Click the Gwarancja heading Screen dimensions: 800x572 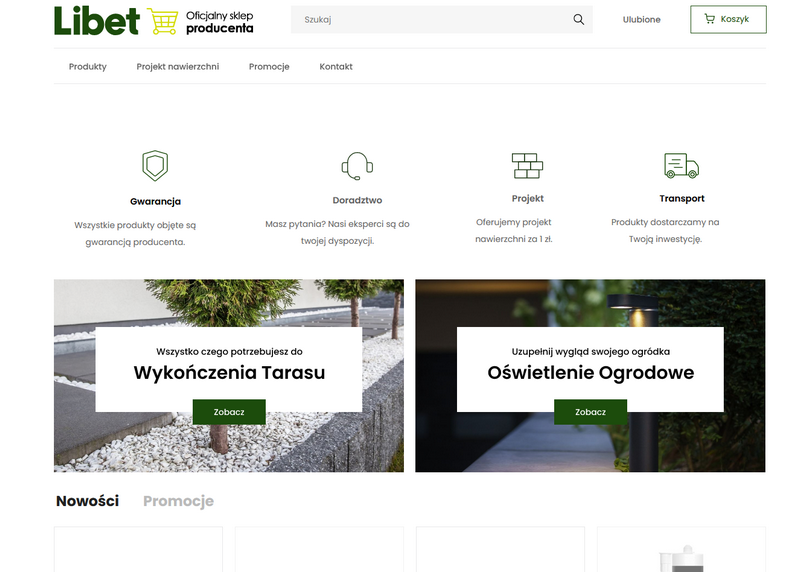coord(155,201)
